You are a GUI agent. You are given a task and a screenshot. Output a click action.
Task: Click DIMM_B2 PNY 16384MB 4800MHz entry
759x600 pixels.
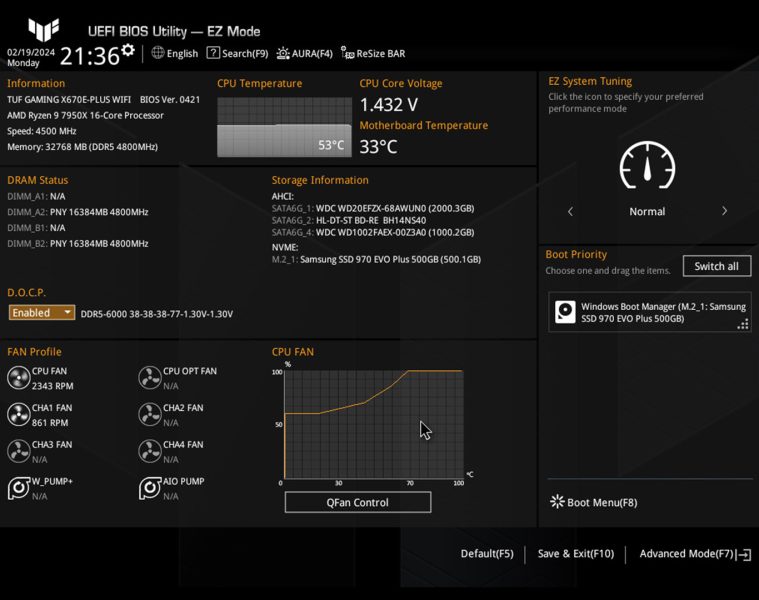[x=77, y=243]
